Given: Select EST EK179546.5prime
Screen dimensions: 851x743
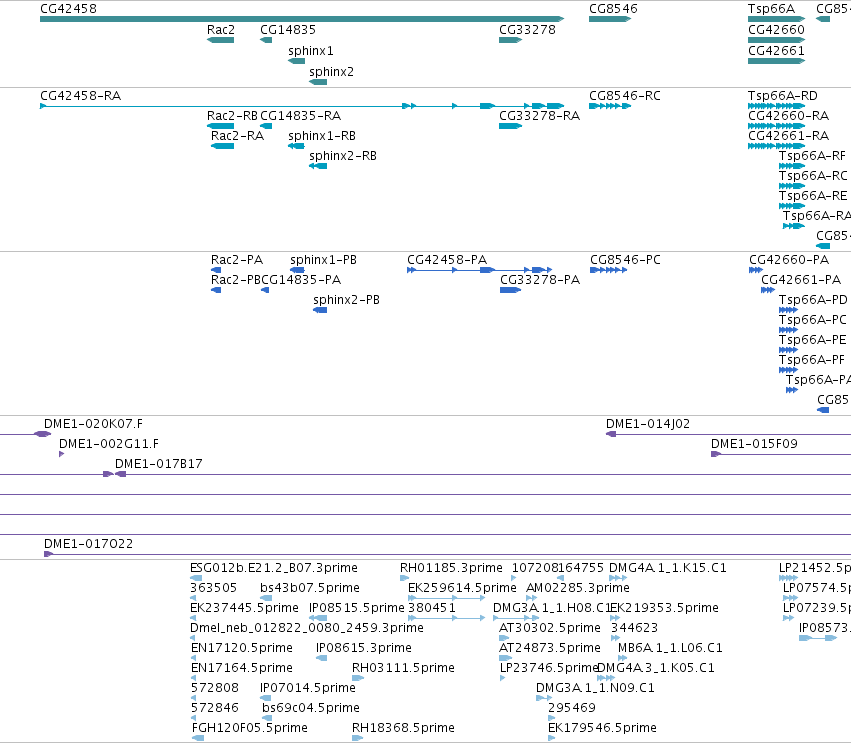Looking at the screenshot, I should (552, 738).
